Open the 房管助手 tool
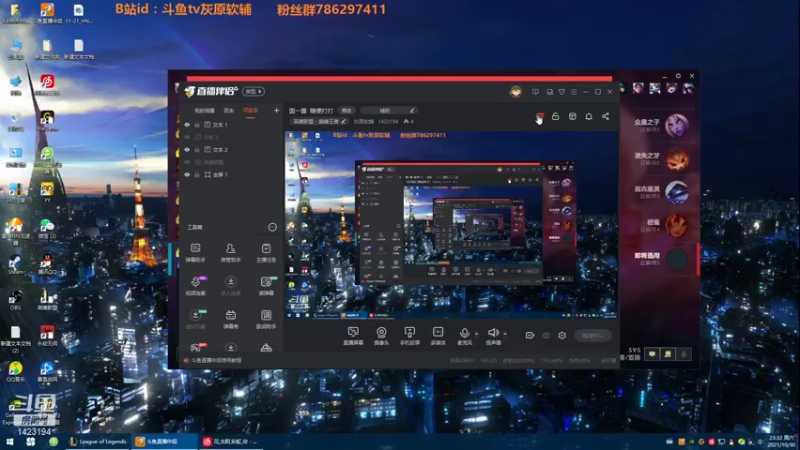The image size is (800, 450). [x=231, y=253]
